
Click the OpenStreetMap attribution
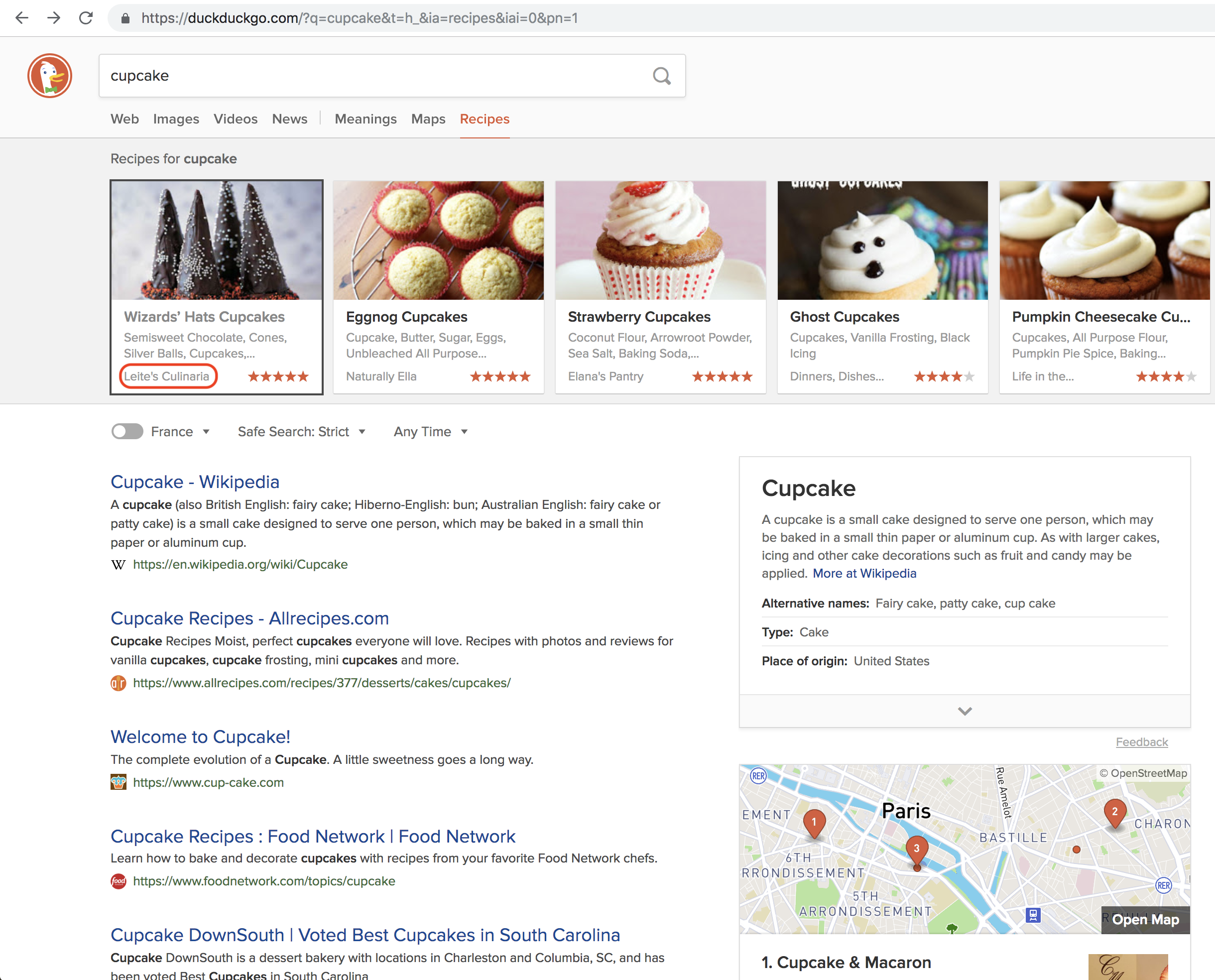[1143, 773]
